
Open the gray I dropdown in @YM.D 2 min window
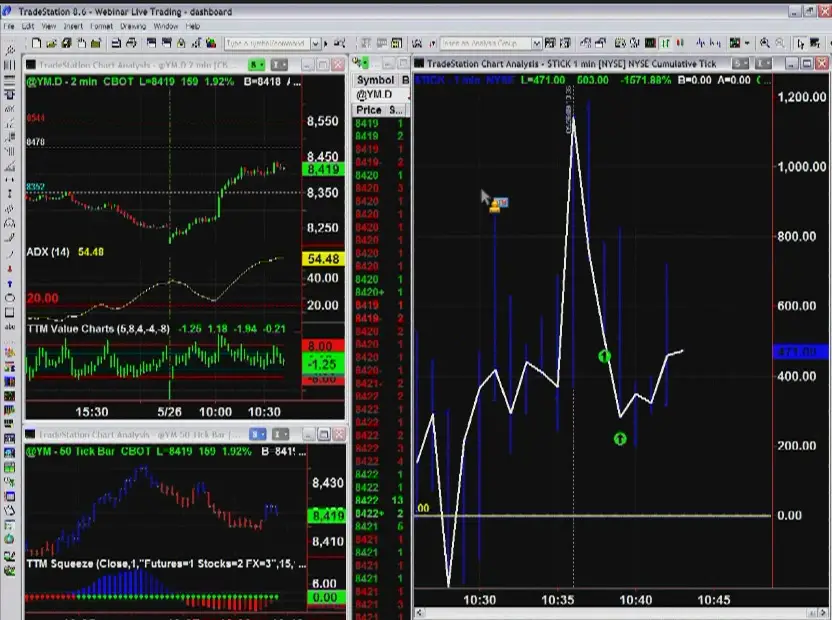(x=279, y=65)
